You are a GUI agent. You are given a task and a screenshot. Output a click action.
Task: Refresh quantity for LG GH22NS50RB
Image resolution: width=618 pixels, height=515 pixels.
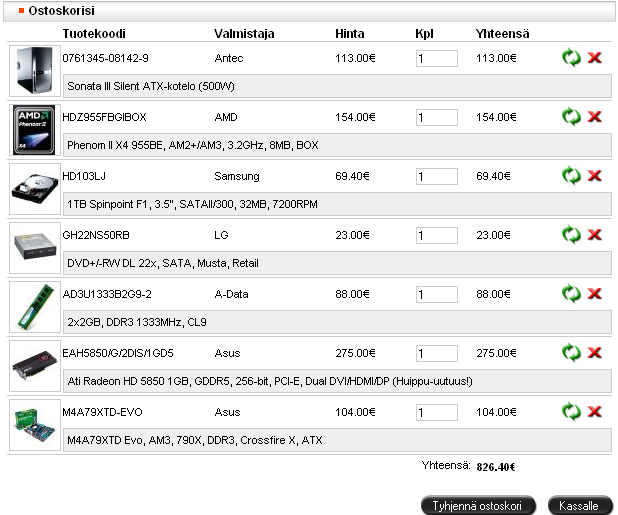click(x=571, y=235)
